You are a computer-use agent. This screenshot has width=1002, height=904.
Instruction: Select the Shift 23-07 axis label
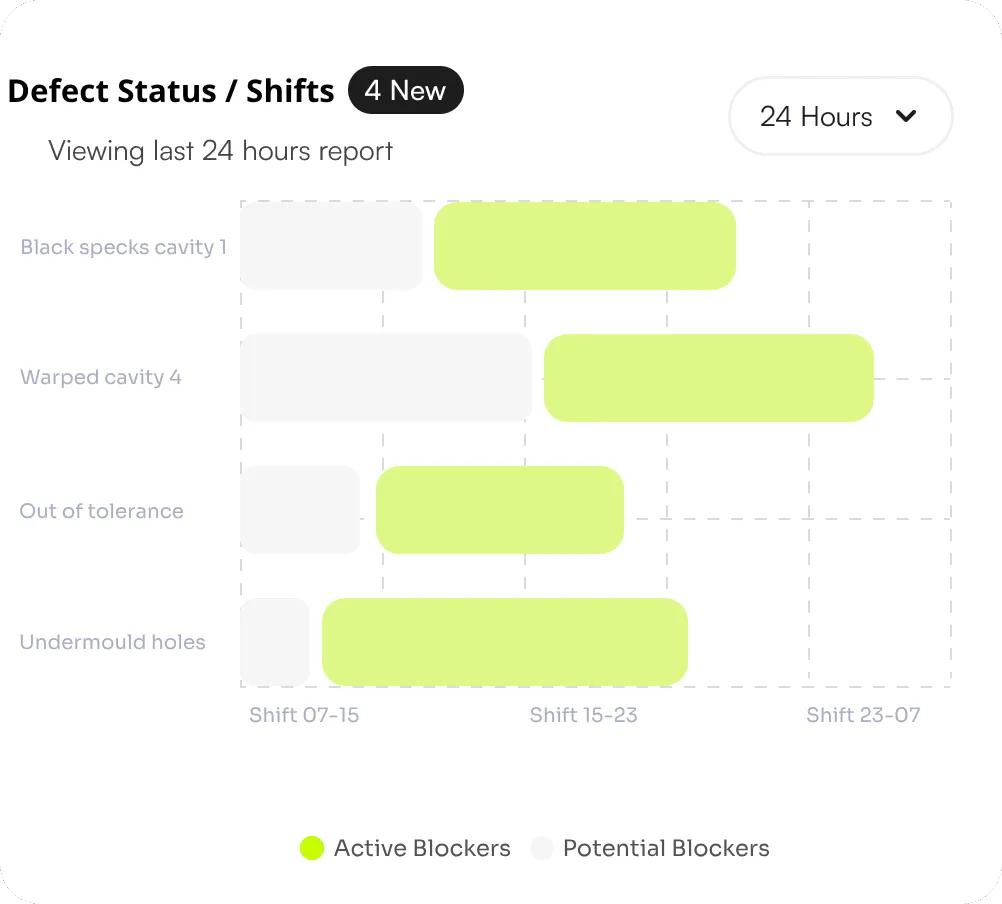pyautogui.click(x=863, y=715)
